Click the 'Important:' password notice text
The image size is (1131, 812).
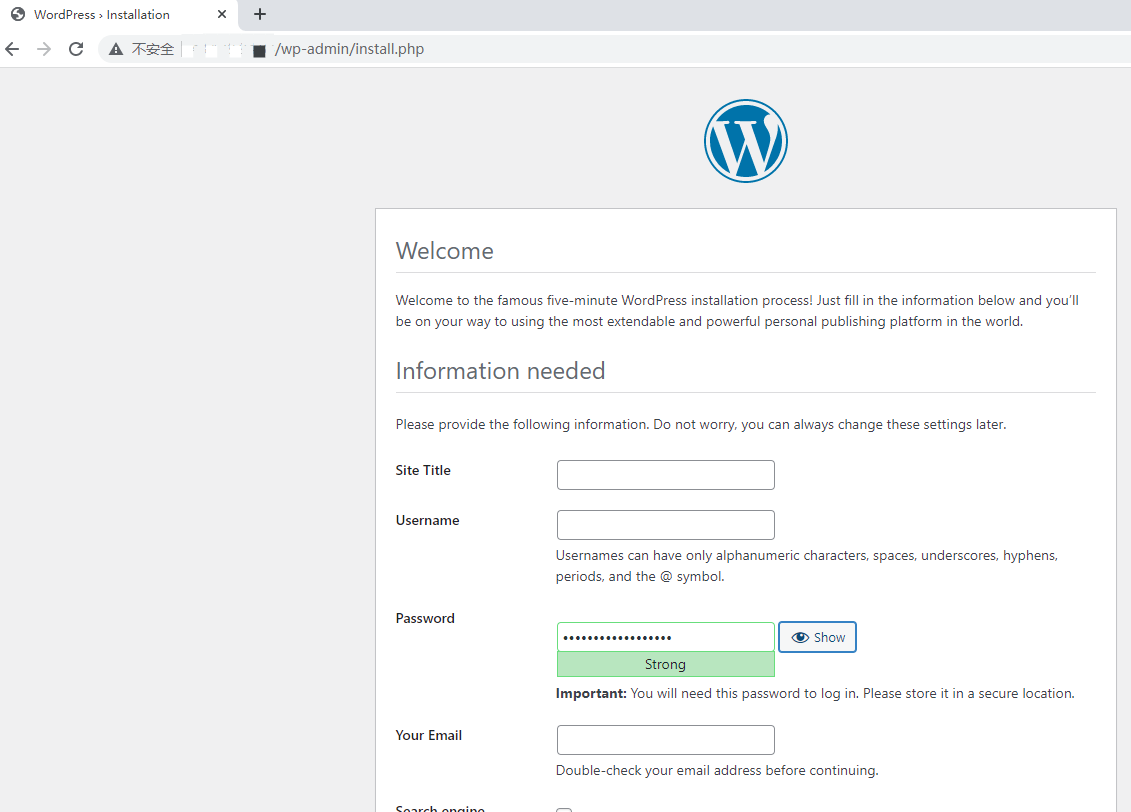coord(814,694)
